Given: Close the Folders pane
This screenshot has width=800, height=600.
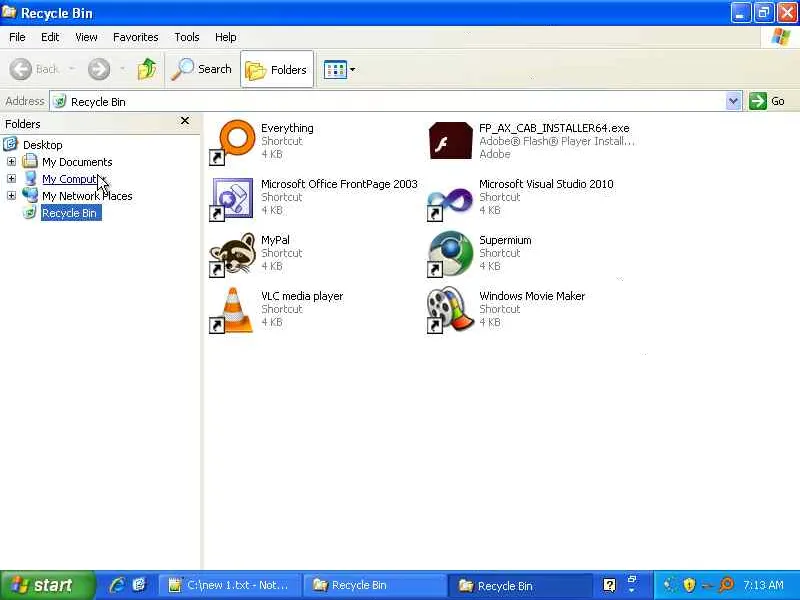Looking at the screenshot, I should pos(185,121).
